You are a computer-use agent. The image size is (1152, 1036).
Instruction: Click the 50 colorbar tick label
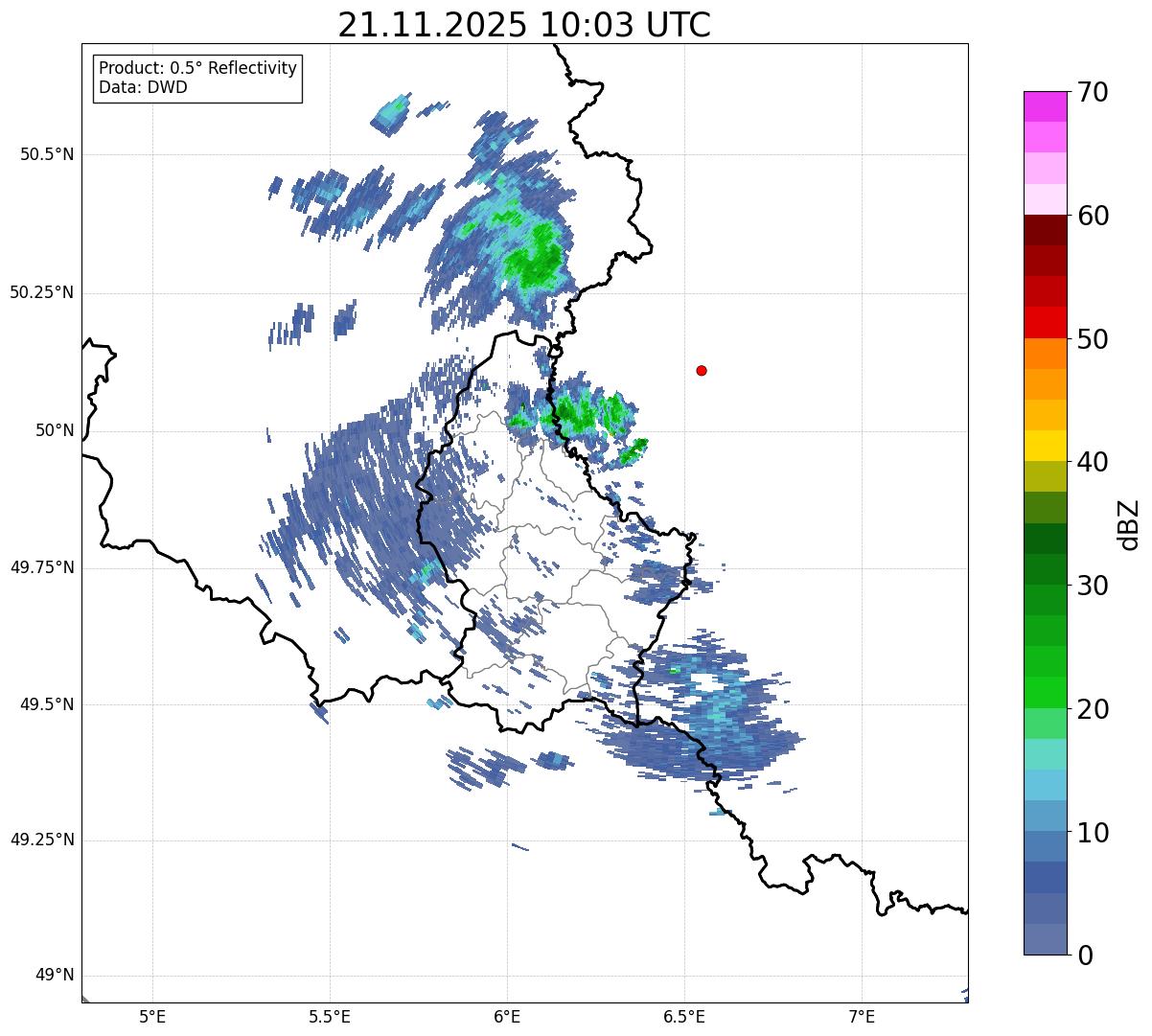tap(1093, 339)
